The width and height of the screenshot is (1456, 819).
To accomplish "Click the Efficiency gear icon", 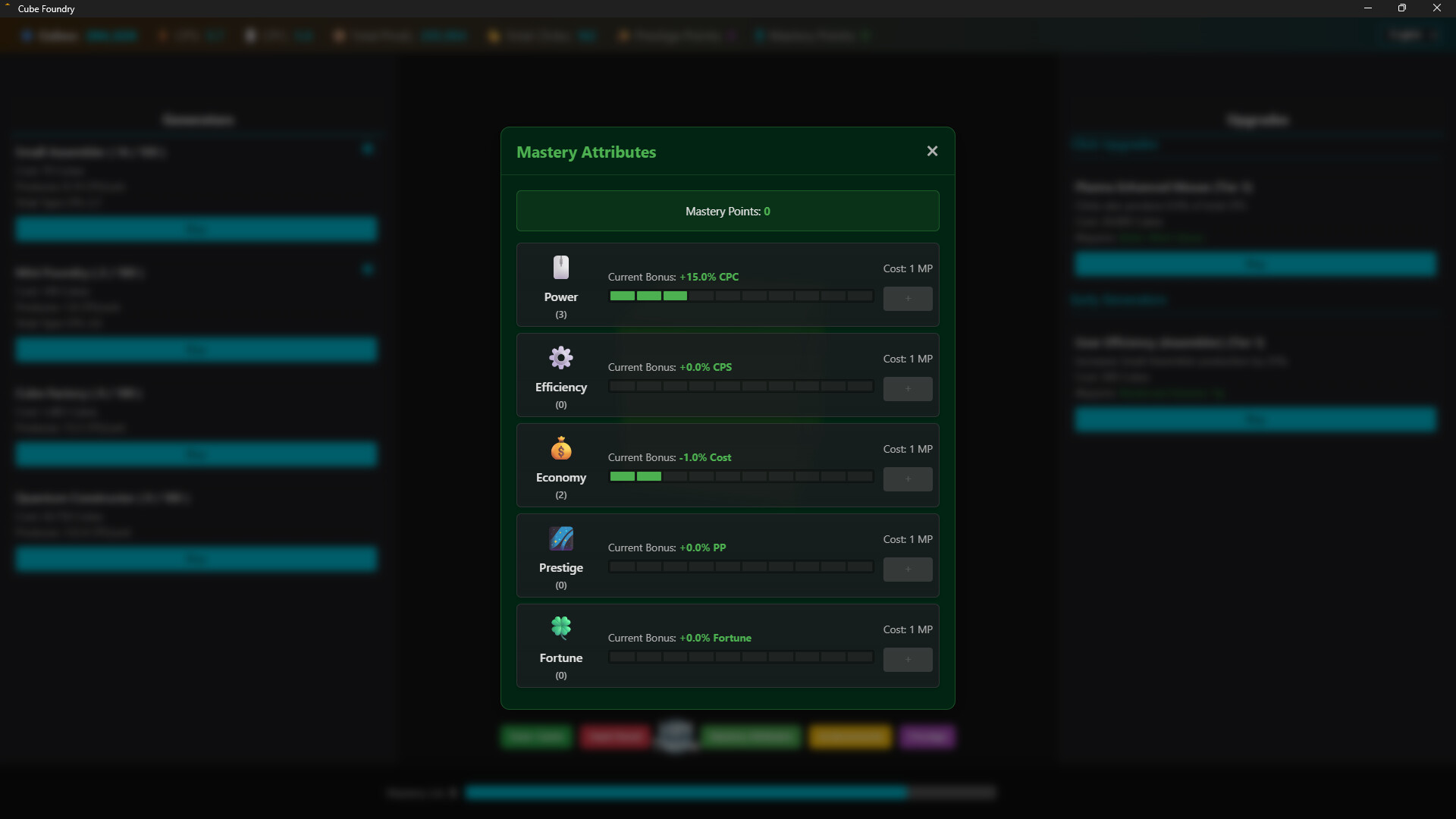I will click(560, 358).
